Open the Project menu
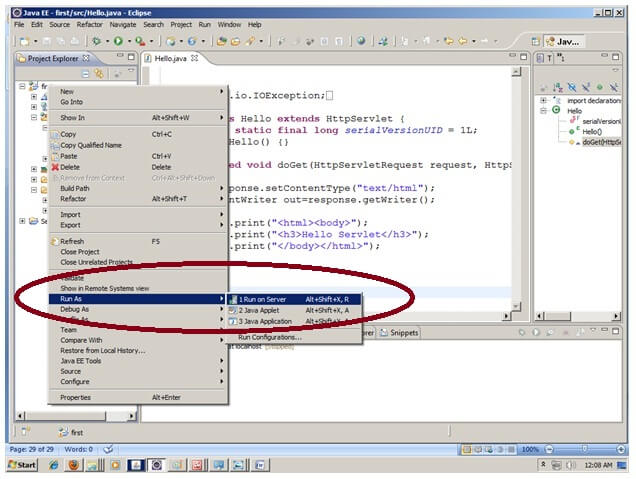Screen dimensions: 636x479 (x=181, y=24)
